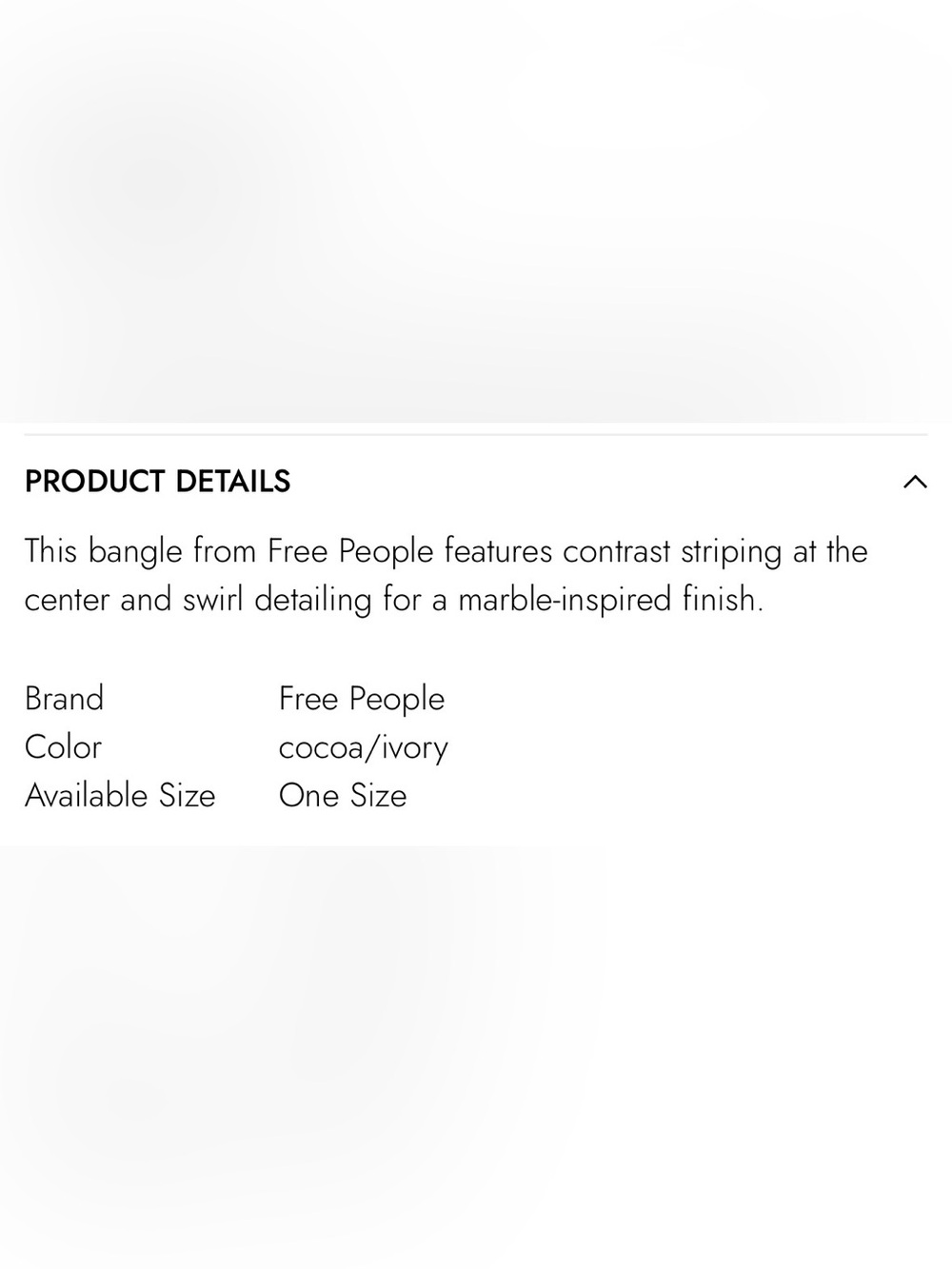Viewport: 952px width, 1269px height.
Task: Select the Color attribute label
Action: click(63, 747)
